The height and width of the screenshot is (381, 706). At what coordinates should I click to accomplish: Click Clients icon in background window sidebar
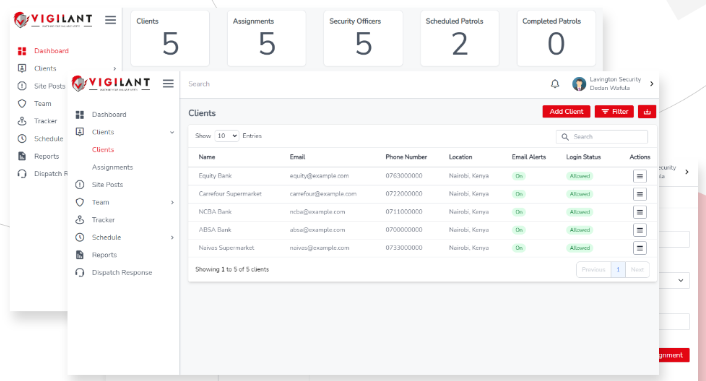click(22, 68)
